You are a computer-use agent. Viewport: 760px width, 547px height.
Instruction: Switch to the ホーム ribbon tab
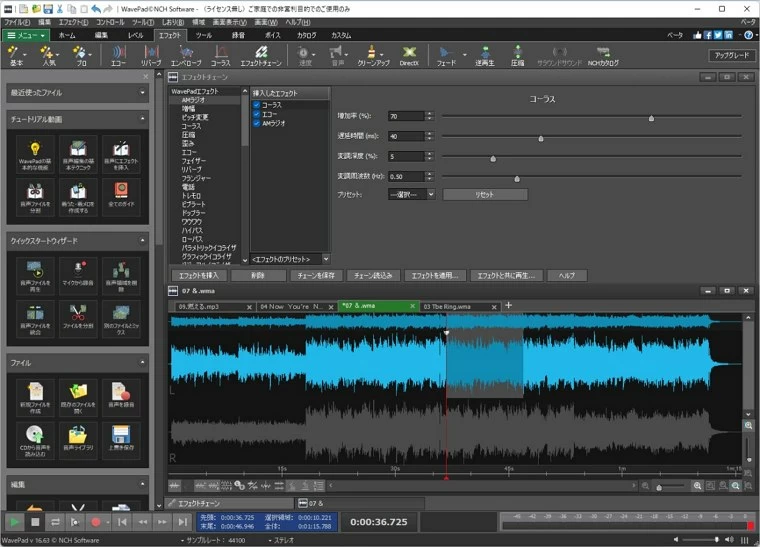[x=67, y=35]
